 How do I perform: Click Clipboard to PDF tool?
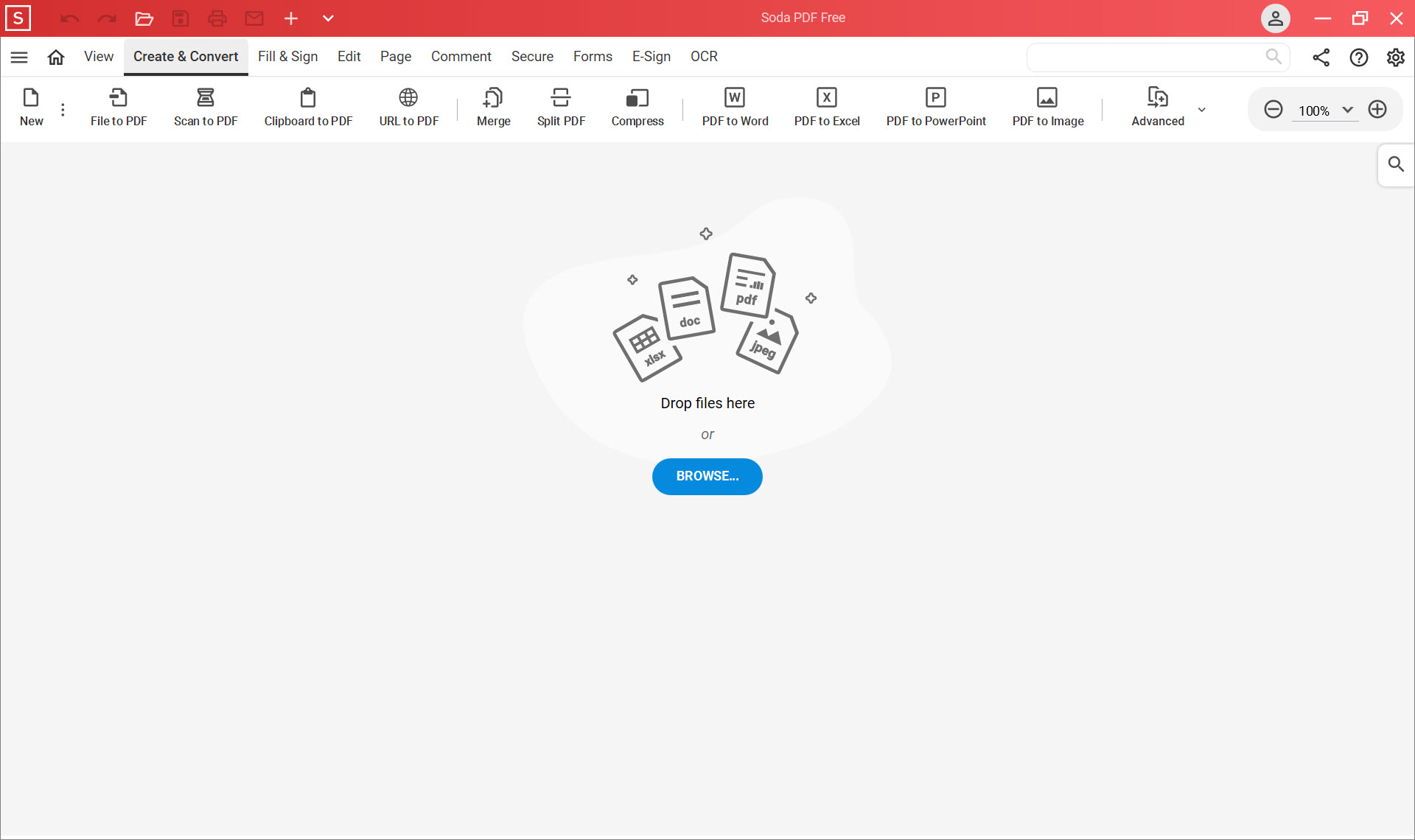point(308,108)
